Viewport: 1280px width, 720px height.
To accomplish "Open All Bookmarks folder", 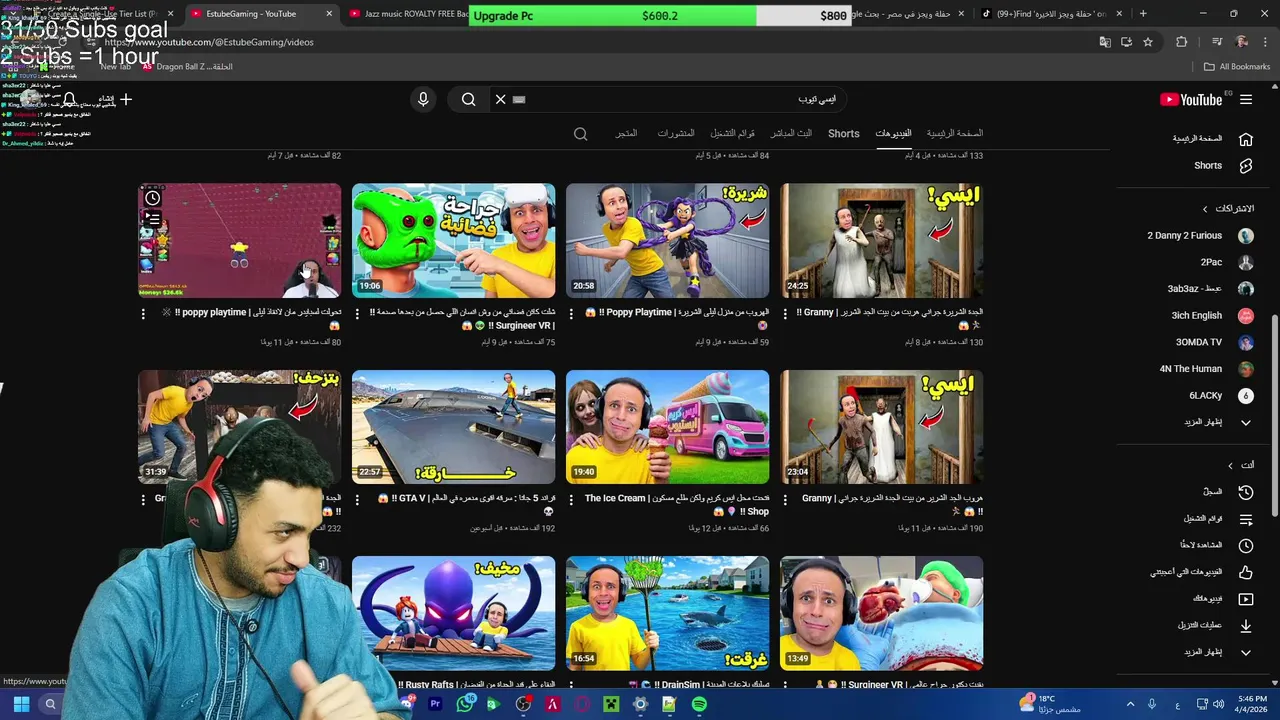I will coord(1237,67).
